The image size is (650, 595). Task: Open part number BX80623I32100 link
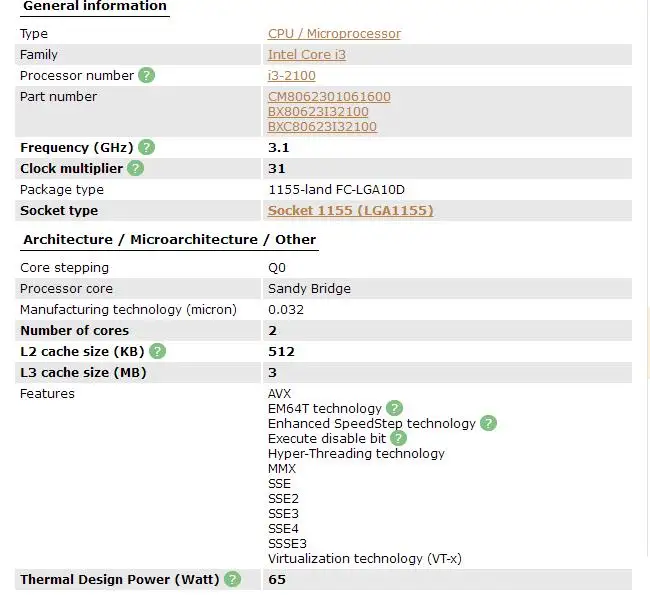coord(318,112)
